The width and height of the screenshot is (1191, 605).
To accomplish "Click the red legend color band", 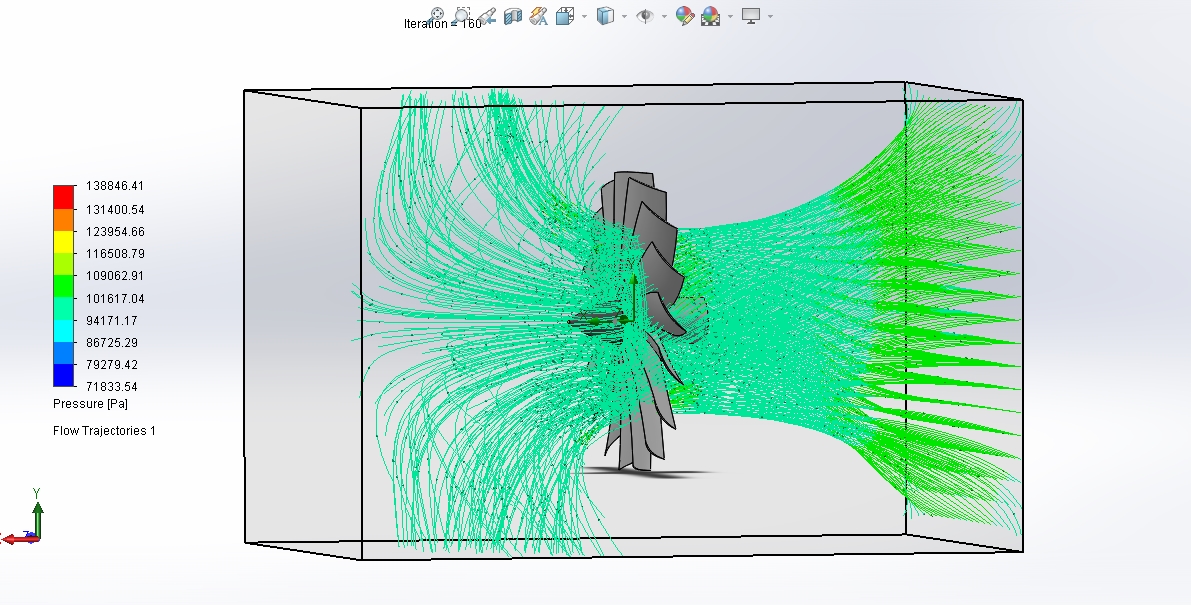I will pyautogui.click(x=64, y=197).
